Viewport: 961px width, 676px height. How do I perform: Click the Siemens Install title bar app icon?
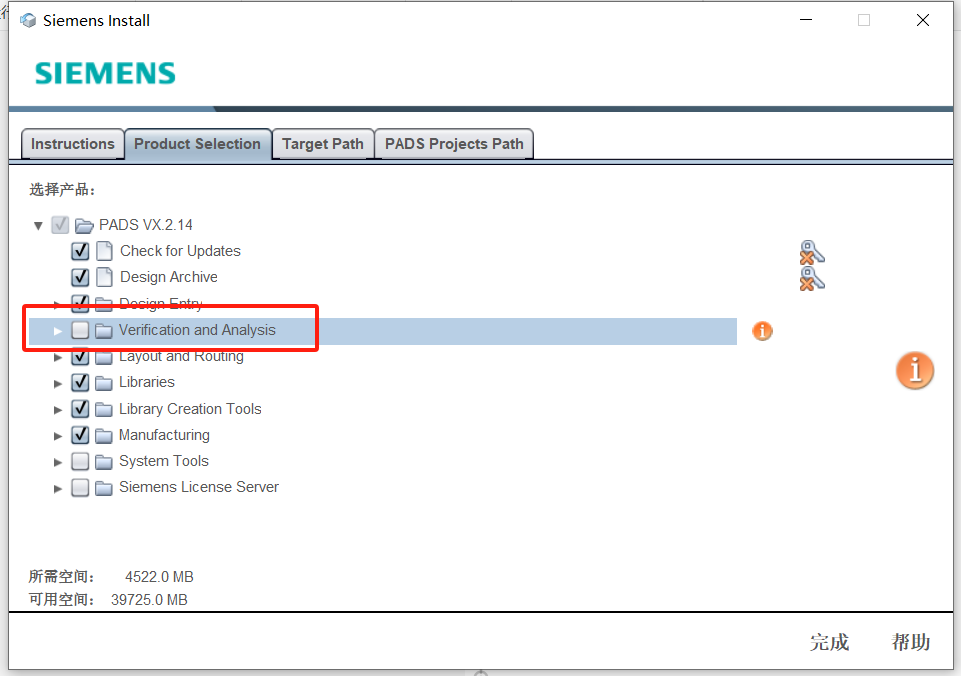pyautogui.click(x=28, y=20)
